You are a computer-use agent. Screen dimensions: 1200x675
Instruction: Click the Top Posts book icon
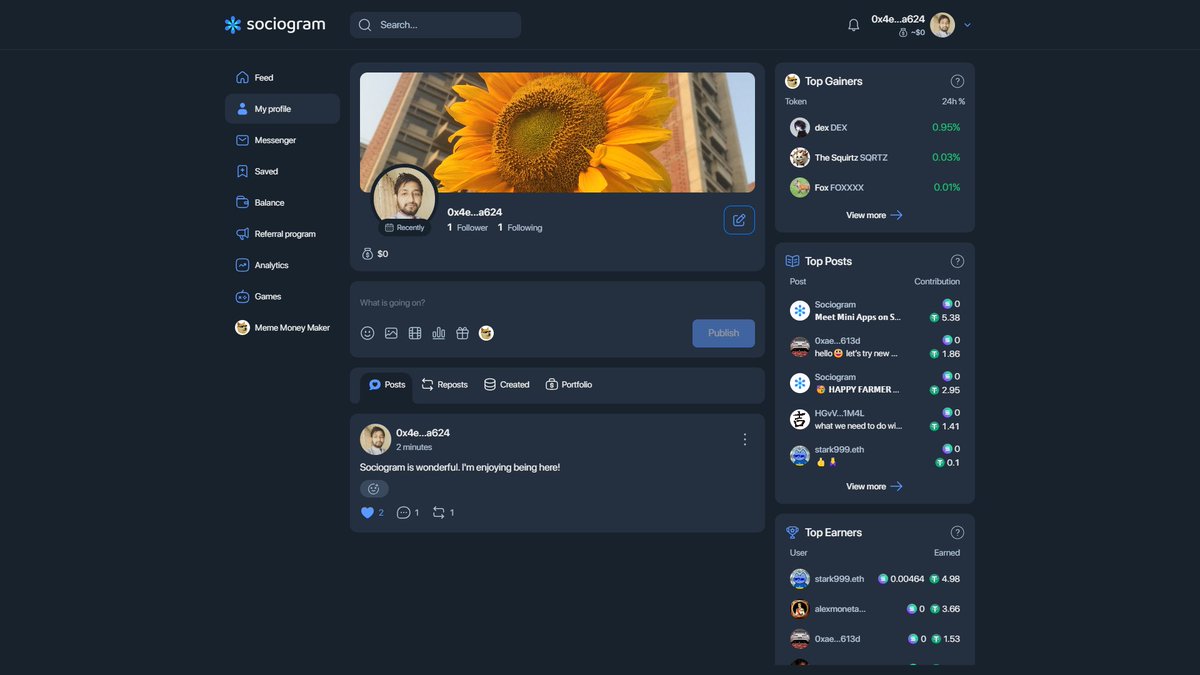tap(792, 261)
